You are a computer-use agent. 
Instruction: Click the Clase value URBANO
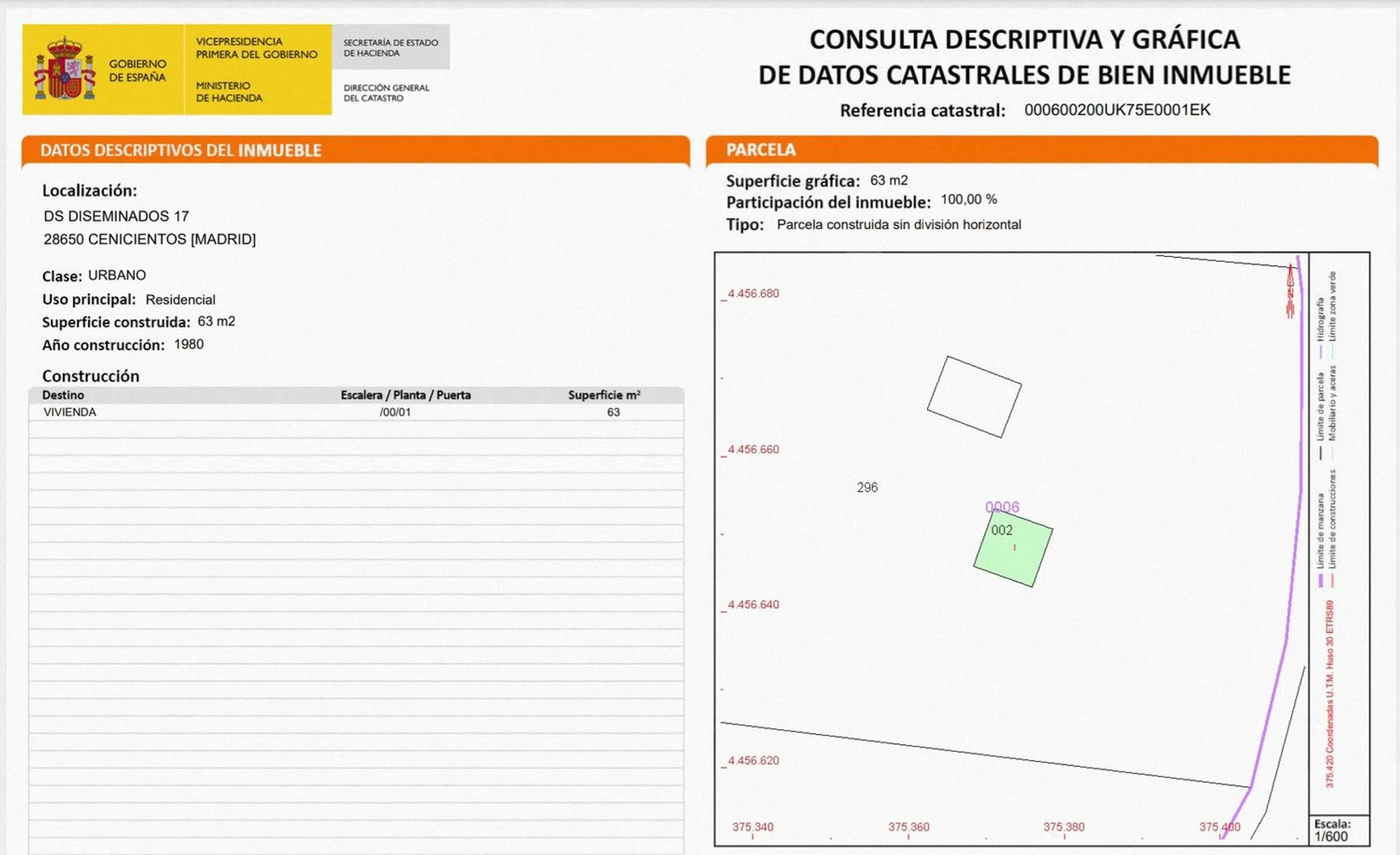(117, 275)
